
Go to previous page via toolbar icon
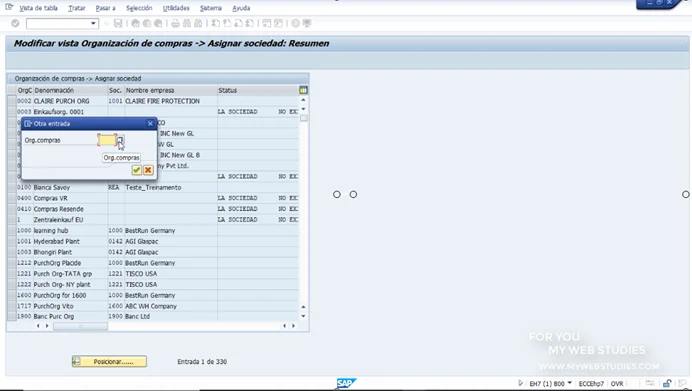[x=227, y=23]
